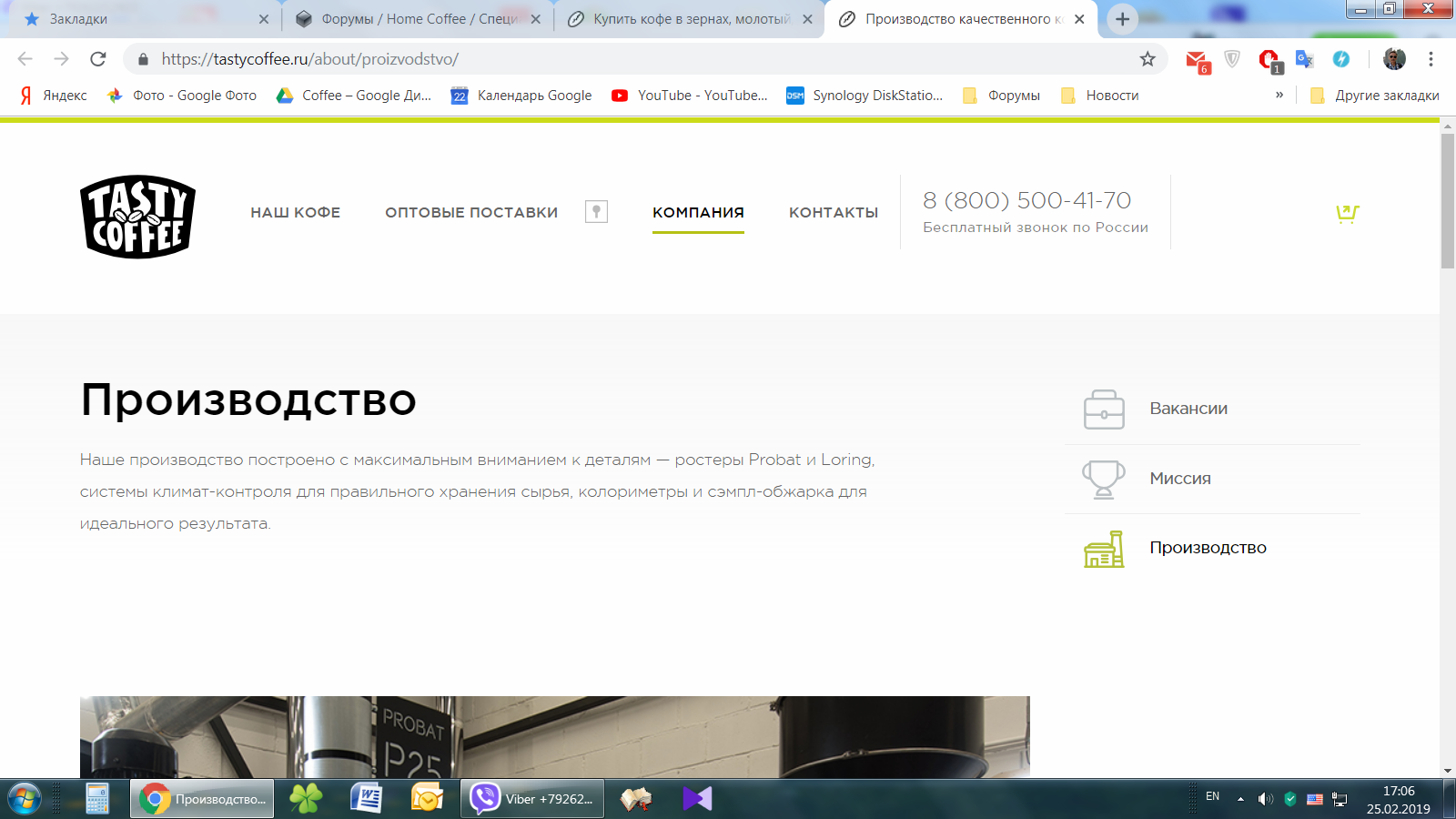Open the КОНТАКТЫ menu item
The width and height of the screenshot is (1456, 819).
(834, 212)
